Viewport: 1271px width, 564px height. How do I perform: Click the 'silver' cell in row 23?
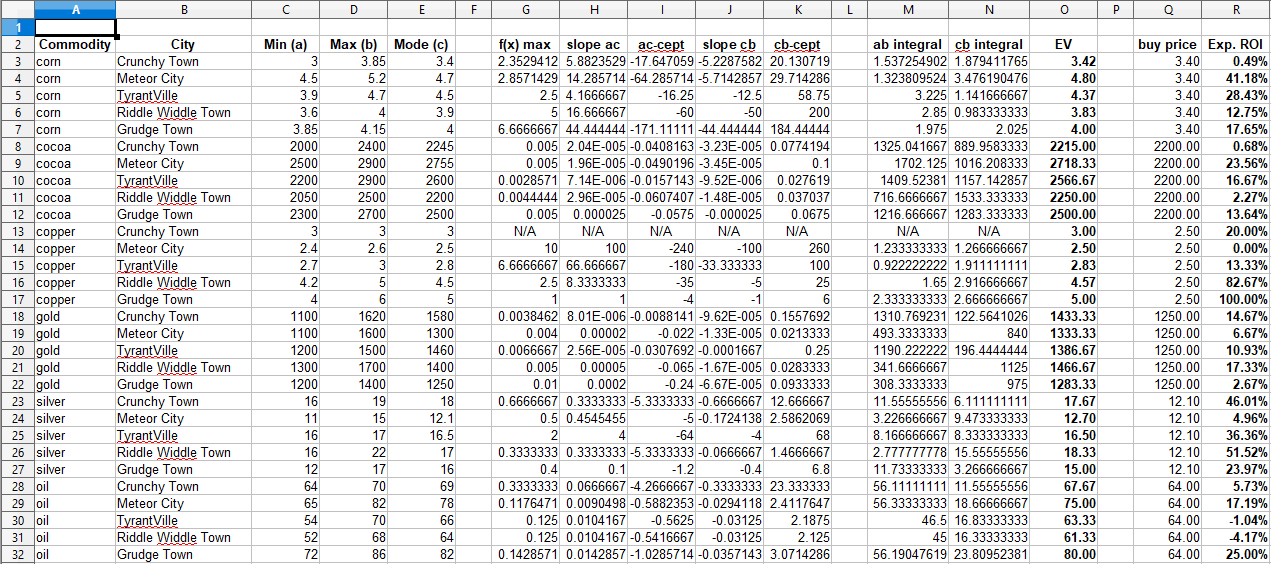click(x=76, y=401)
